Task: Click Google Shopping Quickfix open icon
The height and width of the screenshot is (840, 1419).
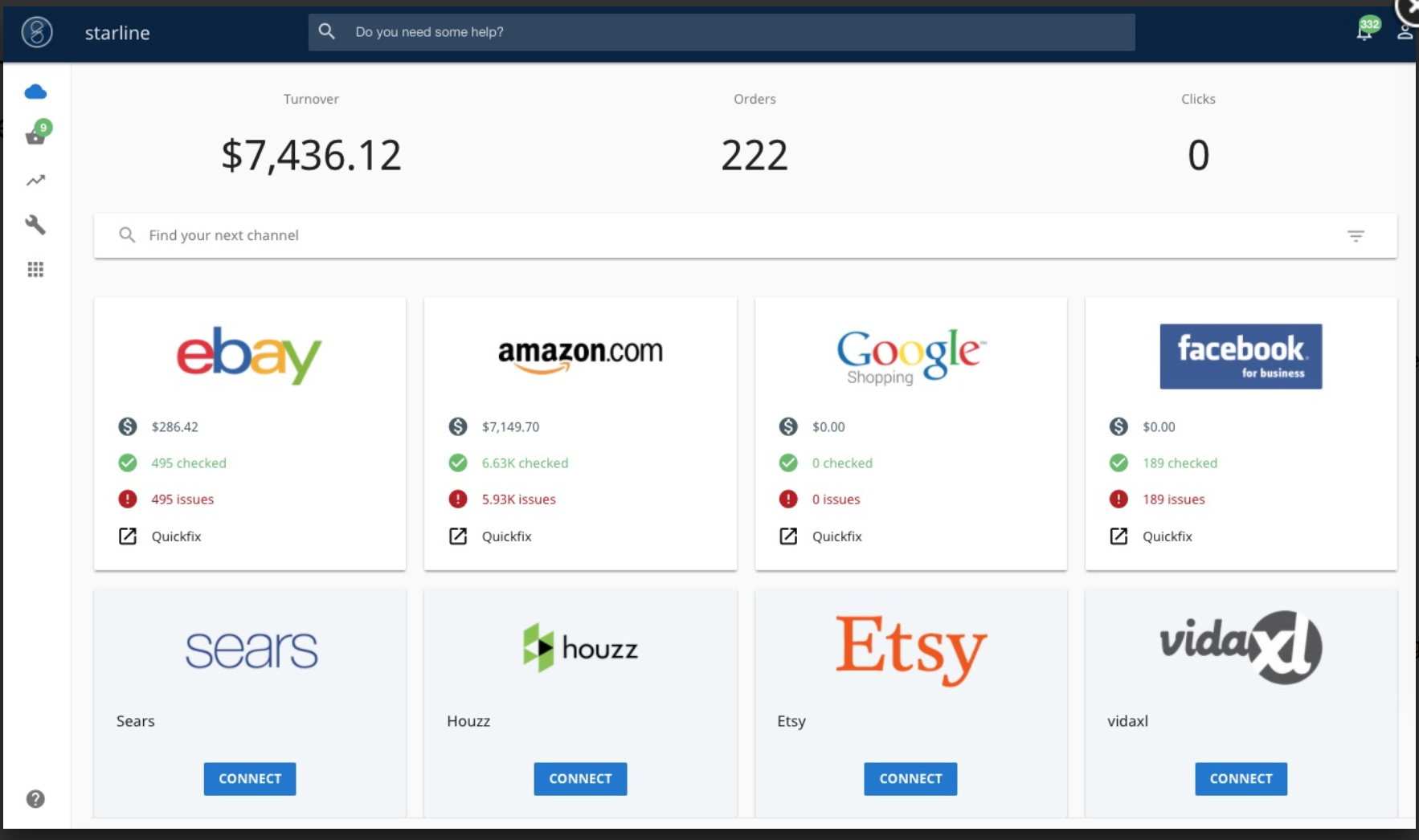Action: (788, 536)
